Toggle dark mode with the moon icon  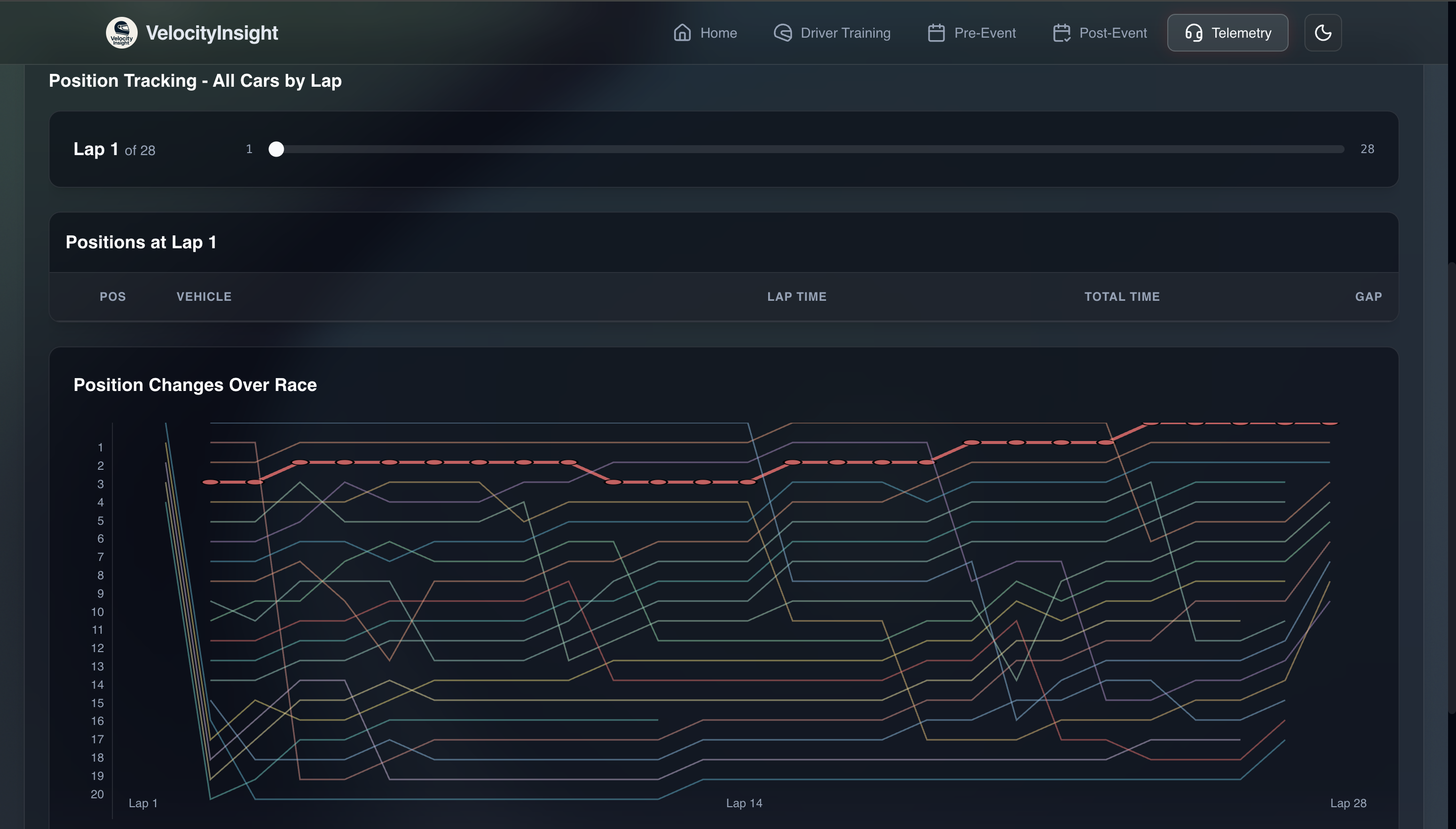pyautogui.click(x=1322, y=32)
